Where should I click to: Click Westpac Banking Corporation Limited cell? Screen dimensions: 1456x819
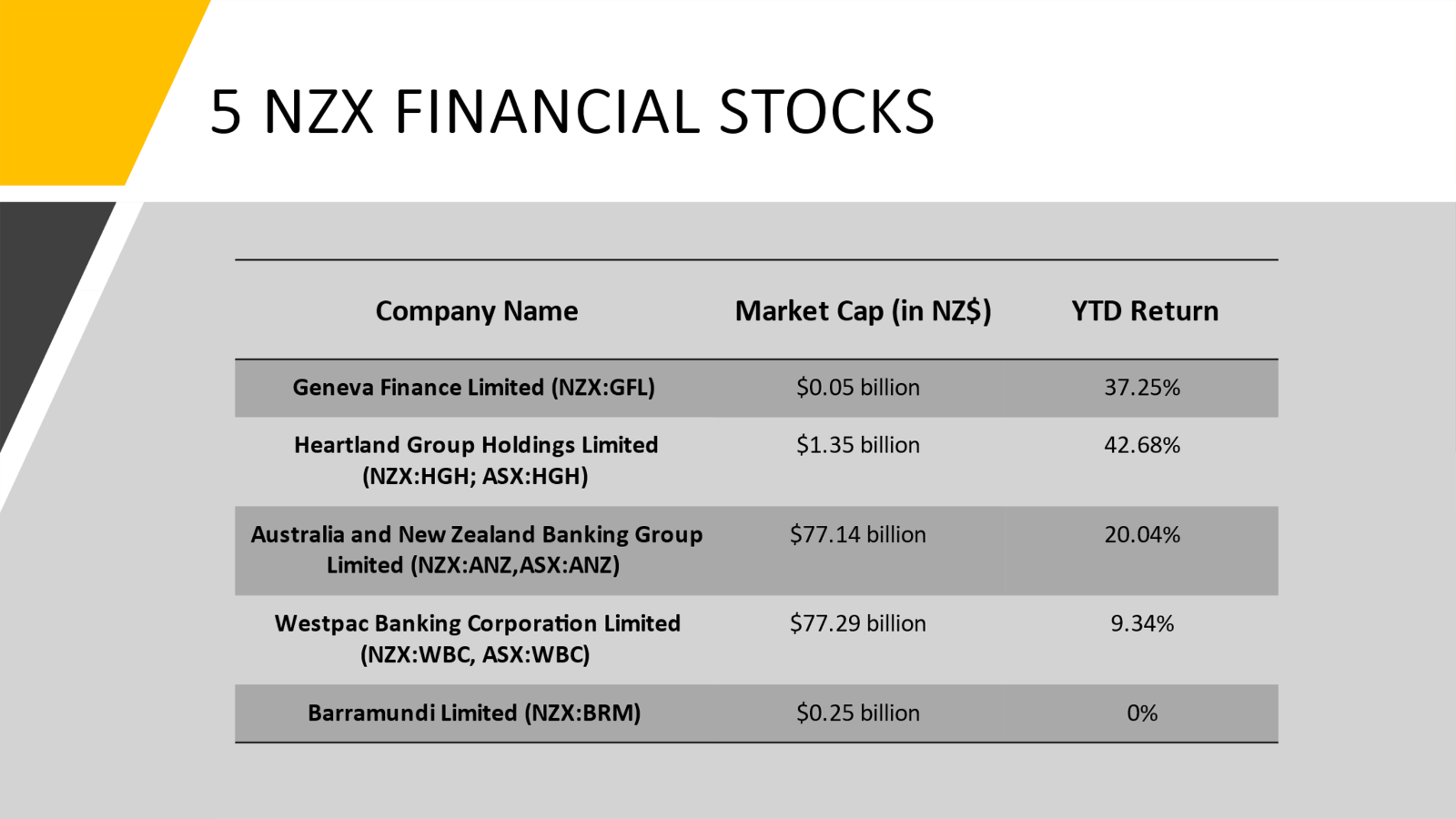477,639
